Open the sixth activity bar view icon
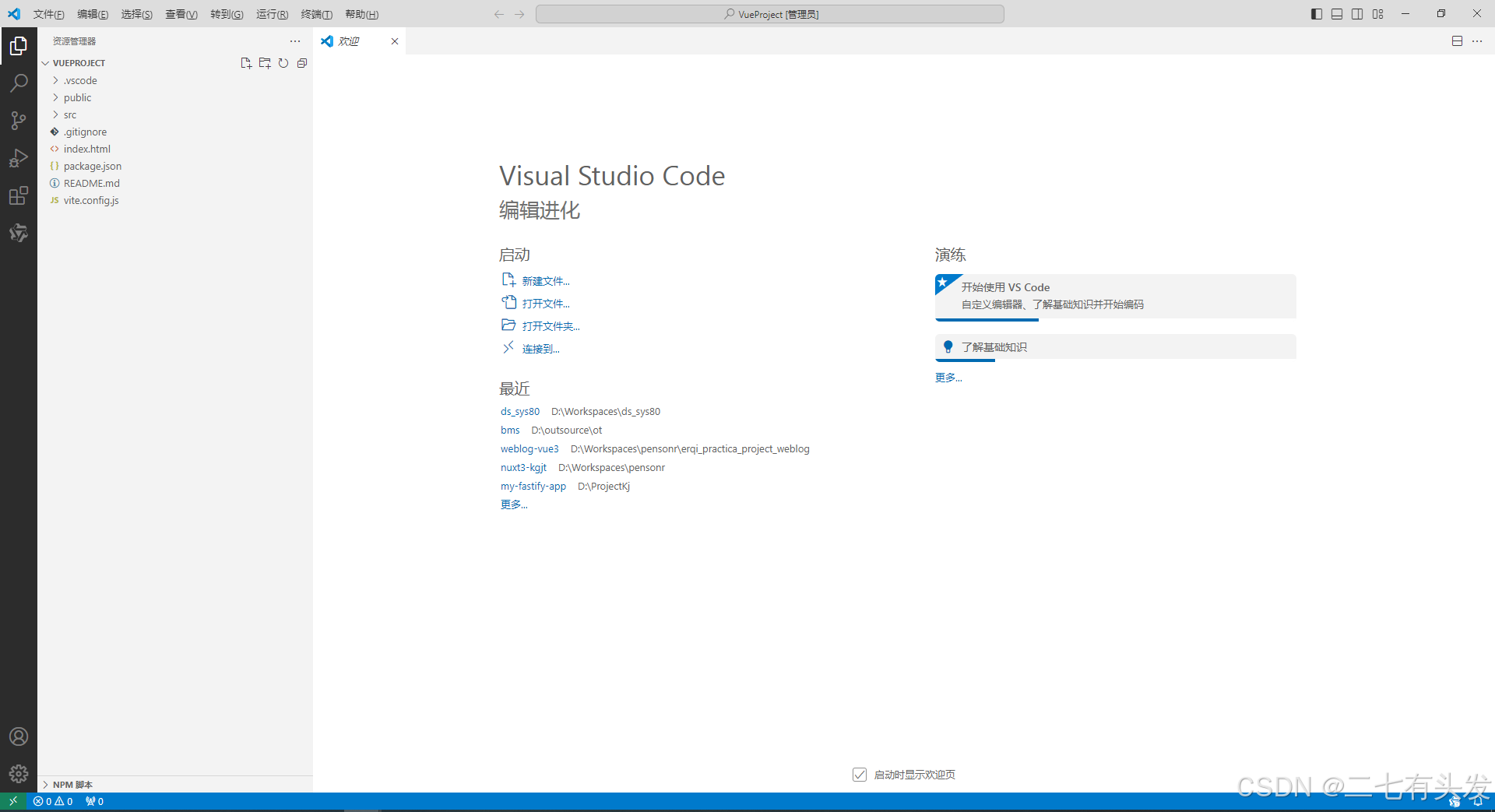Image resolution: width=1495 pixels, height=812 pixels. tap(19, 233)
